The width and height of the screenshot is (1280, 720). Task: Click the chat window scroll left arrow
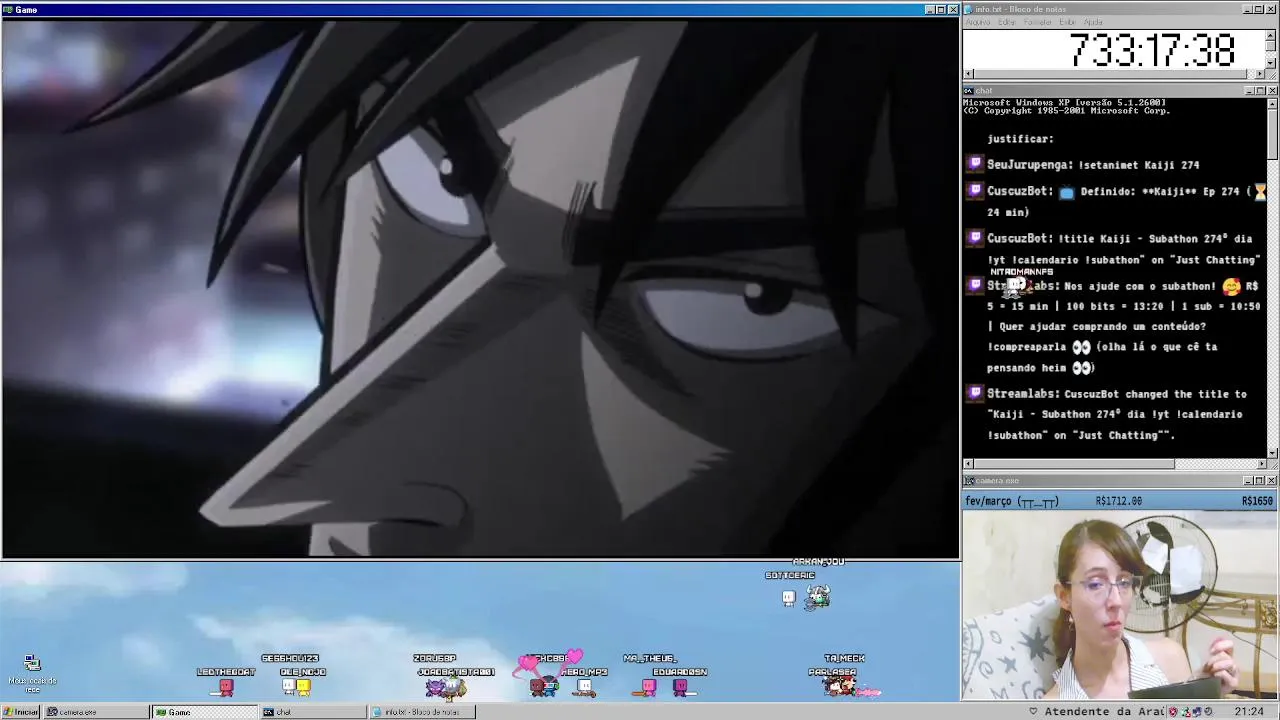[968, 464]
